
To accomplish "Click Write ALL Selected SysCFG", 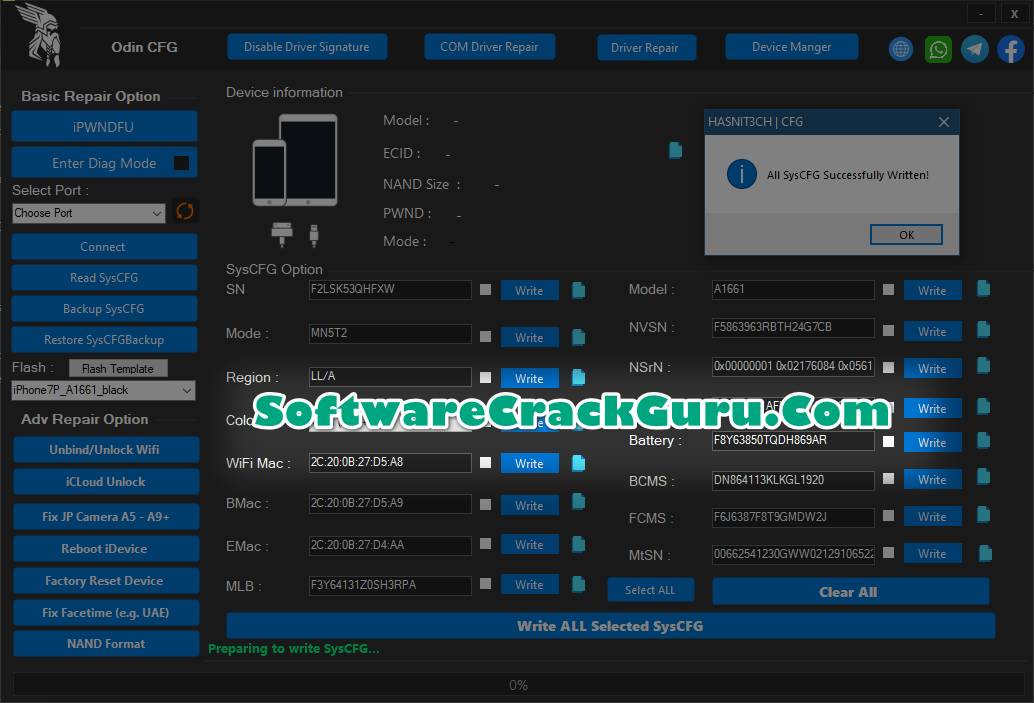I will 610,626.
